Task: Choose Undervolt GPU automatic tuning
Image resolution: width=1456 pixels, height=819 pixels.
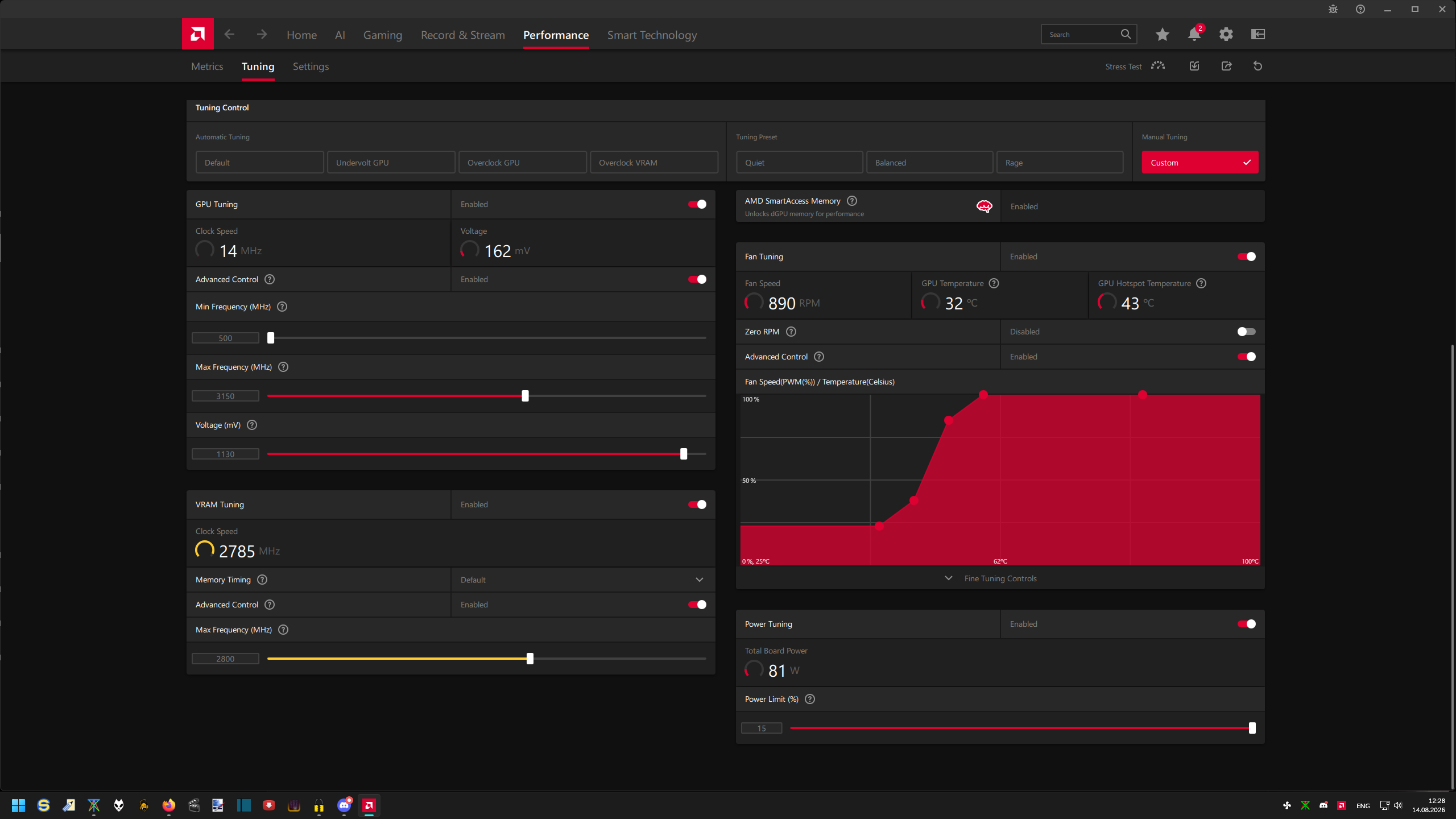Action: coord(391,162)
